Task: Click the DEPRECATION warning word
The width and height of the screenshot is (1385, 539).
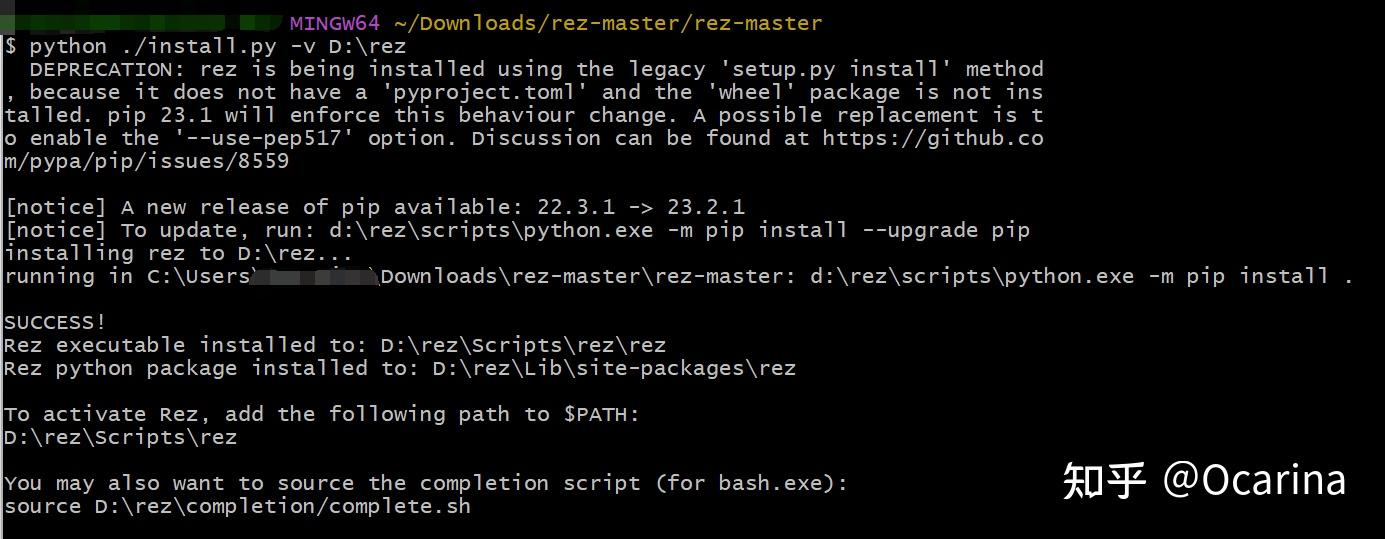Action: coord(102,69)
